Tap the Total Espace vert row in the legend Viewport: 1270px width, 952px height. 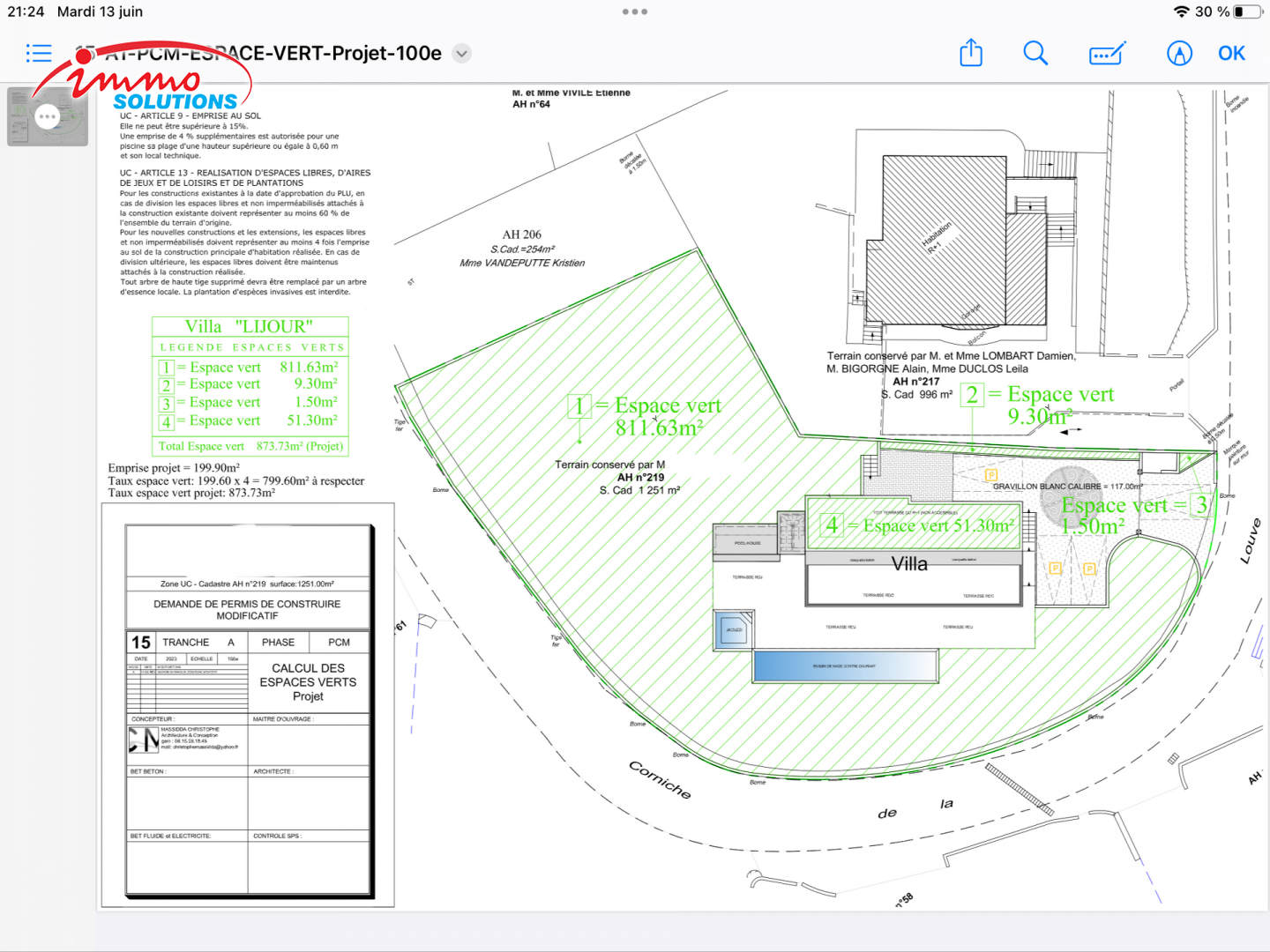pyautogui.click(x=250, y=446)
